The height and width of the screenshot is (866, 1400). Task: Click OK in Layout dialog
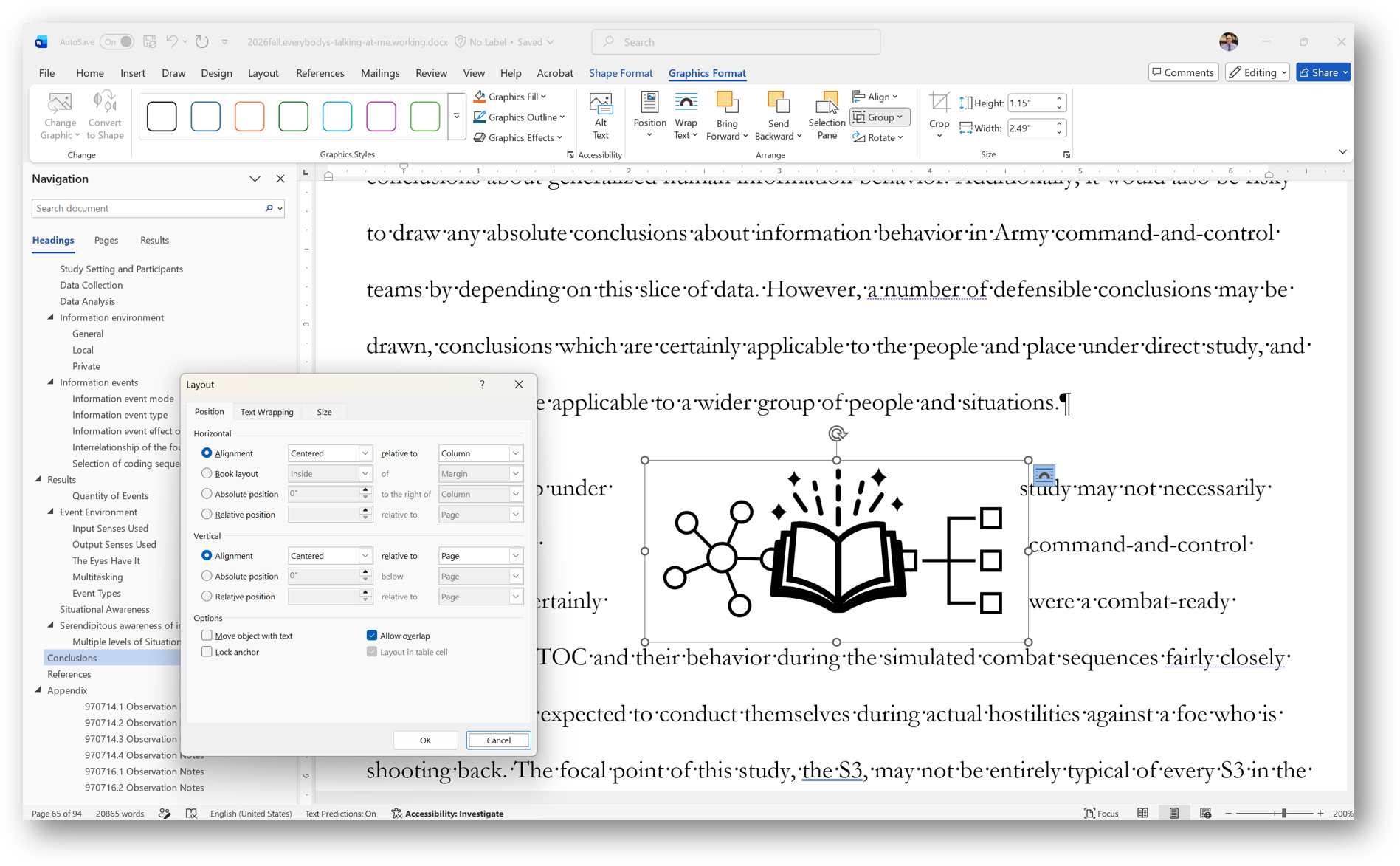pyautogui.click(x=425, y=740)
